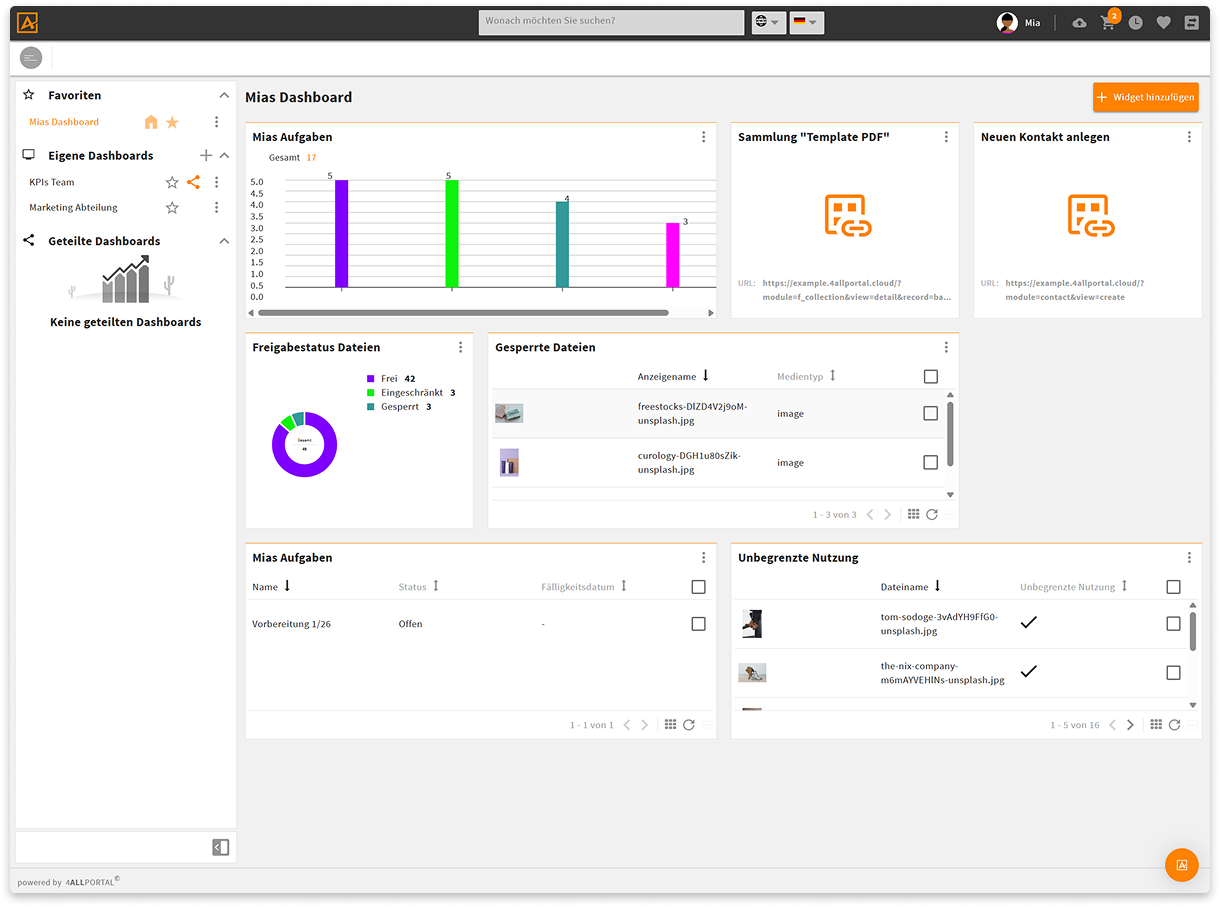
Task: Sort Gesperrte Dateien by Medientyp
Action: coord(806,376)
